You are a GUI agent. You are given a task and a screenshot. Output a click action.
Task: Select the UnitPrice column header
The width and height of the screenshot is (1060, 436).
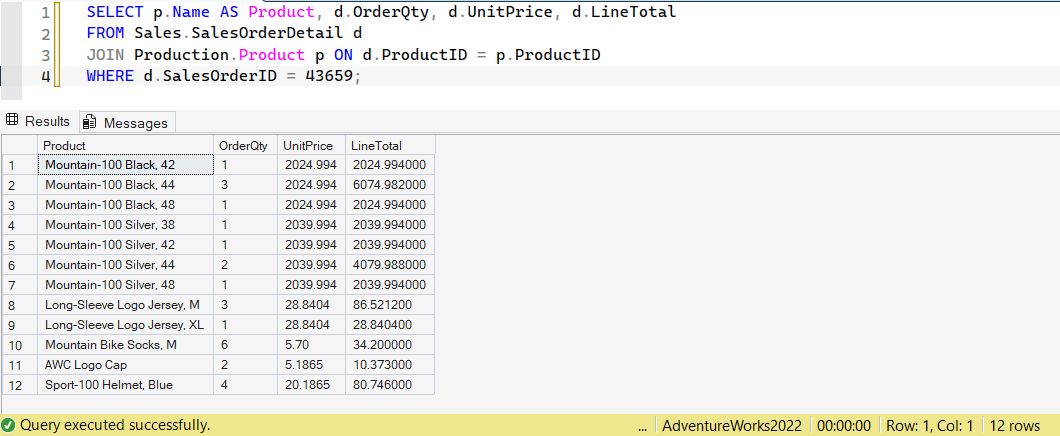pyautogui.click(x=311, y=145)
